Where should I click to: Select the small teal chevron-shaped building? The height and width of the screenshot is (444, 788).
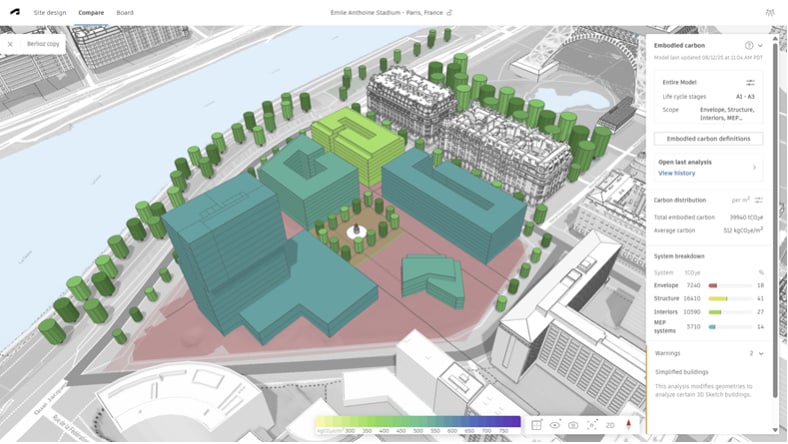pos(433,280)
